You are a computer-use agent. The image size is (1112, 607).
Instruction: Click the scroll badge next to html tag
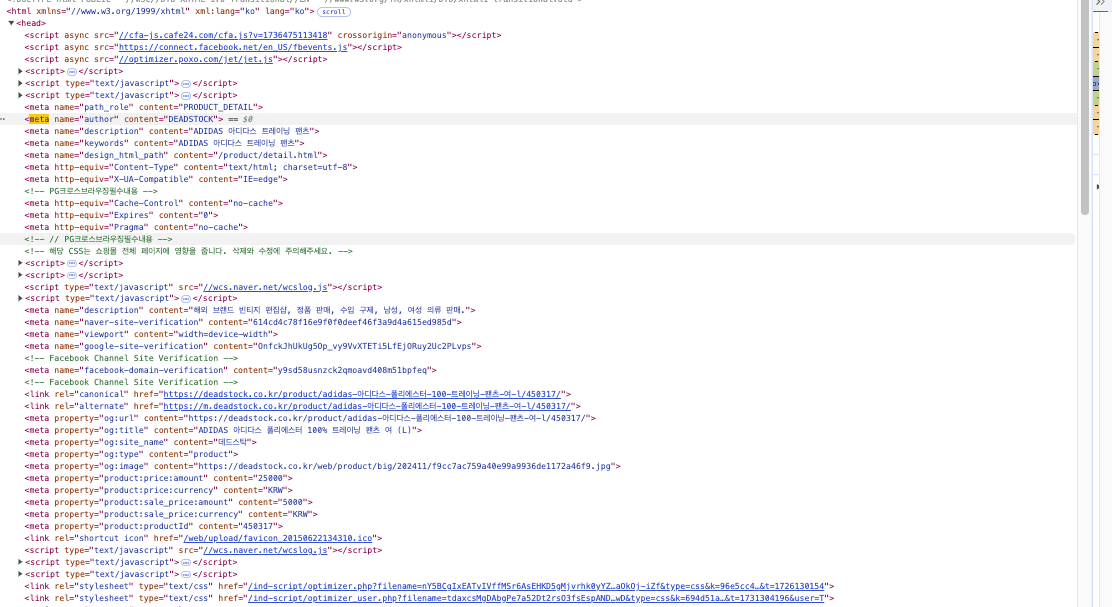tap(334, 11)
